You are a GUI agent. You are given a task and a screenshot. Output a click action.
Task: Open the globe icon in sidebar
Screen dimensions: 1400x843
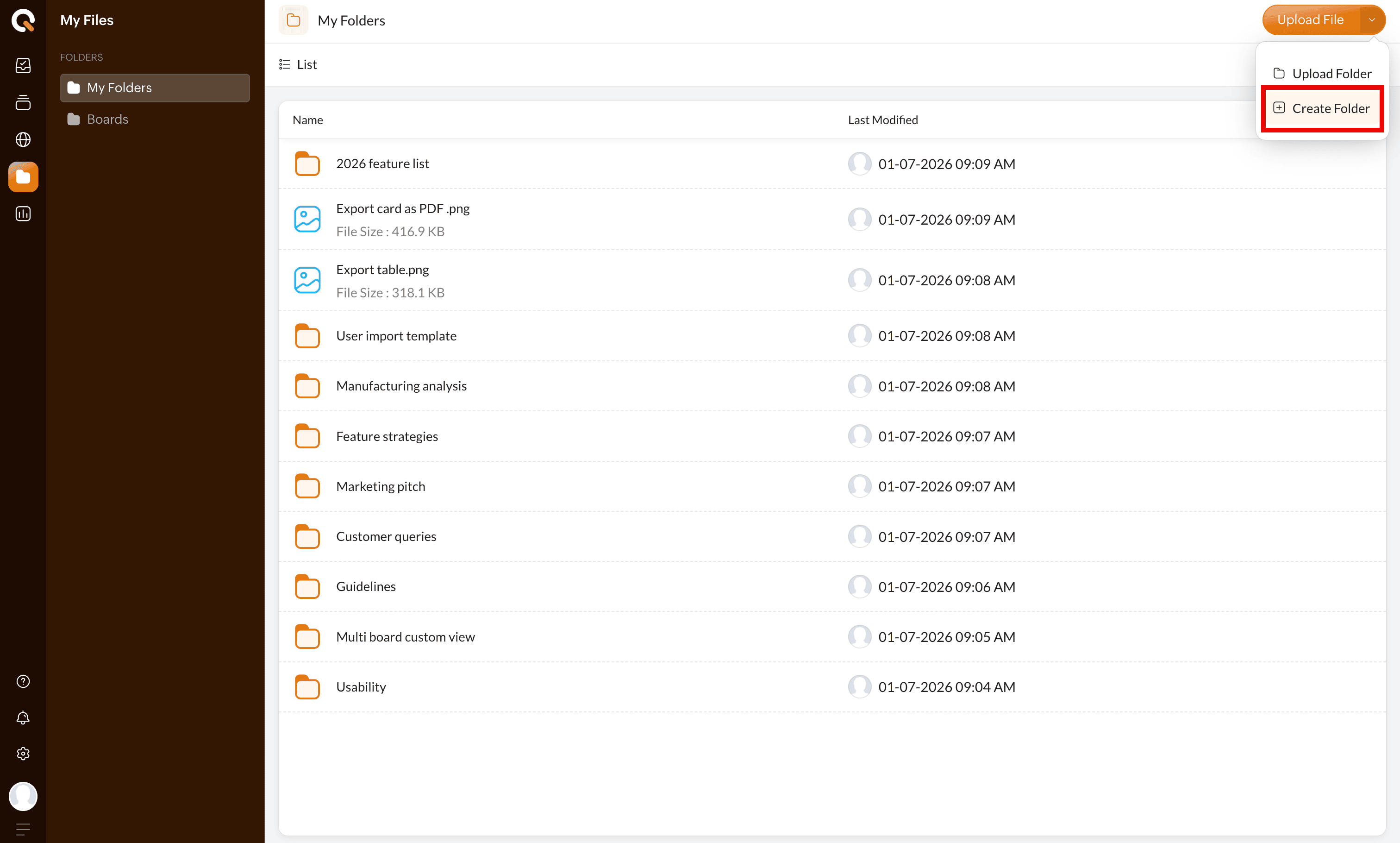pyautogui.click(x=23, y=140)
